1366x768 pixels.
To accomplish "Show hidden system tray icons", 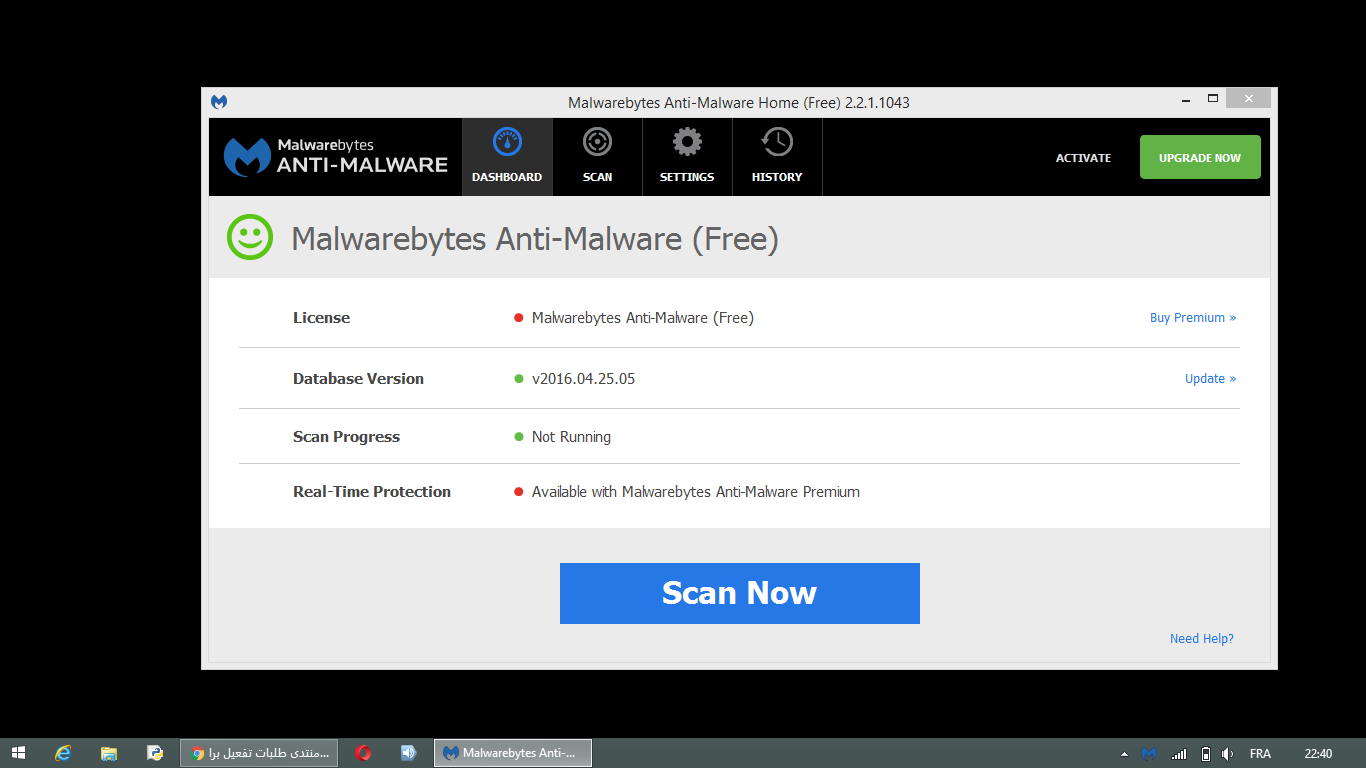I will [1124, 754].
